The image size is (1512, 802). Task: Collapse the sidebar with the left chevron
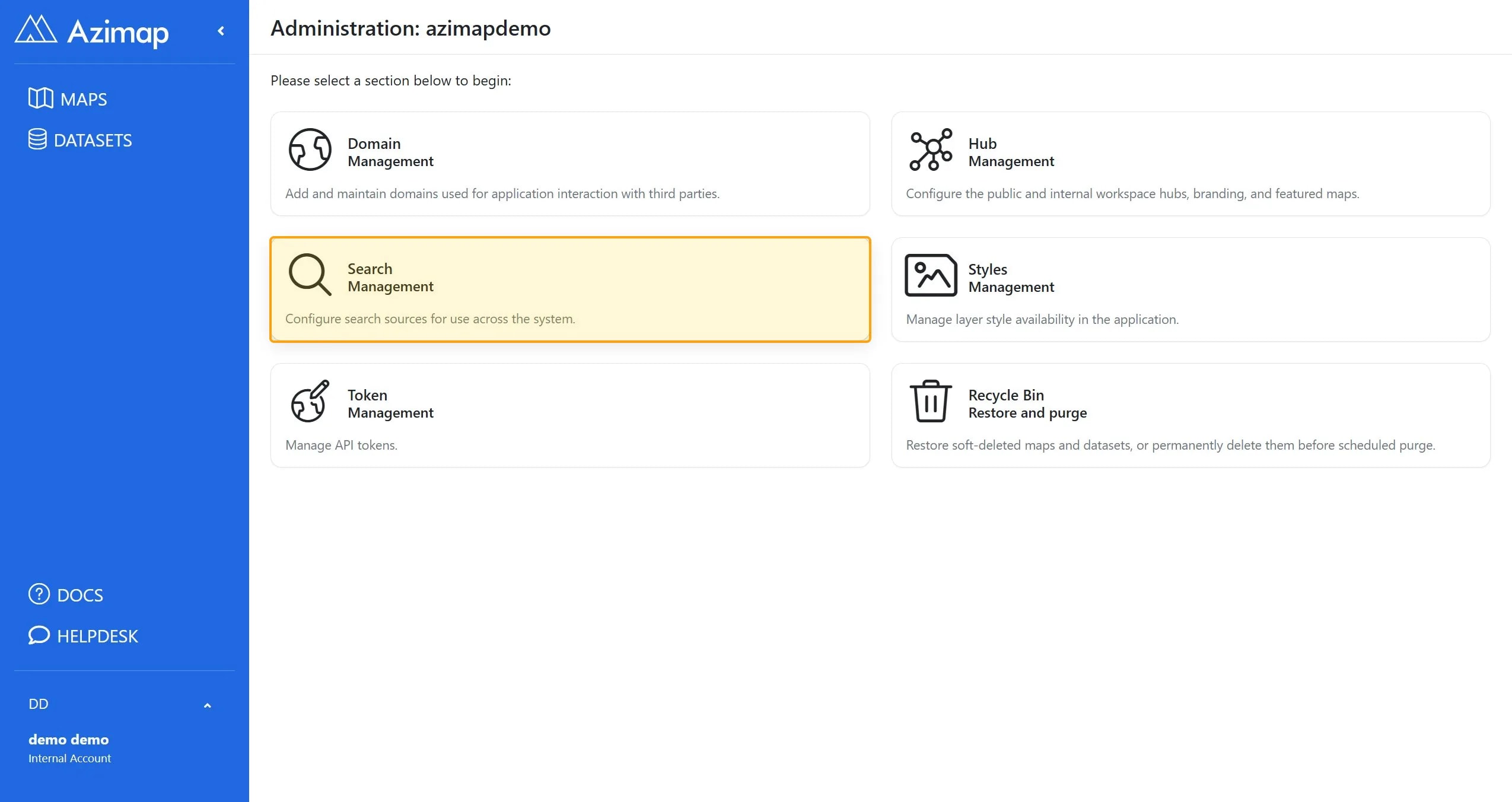click(x=221, y=31)
